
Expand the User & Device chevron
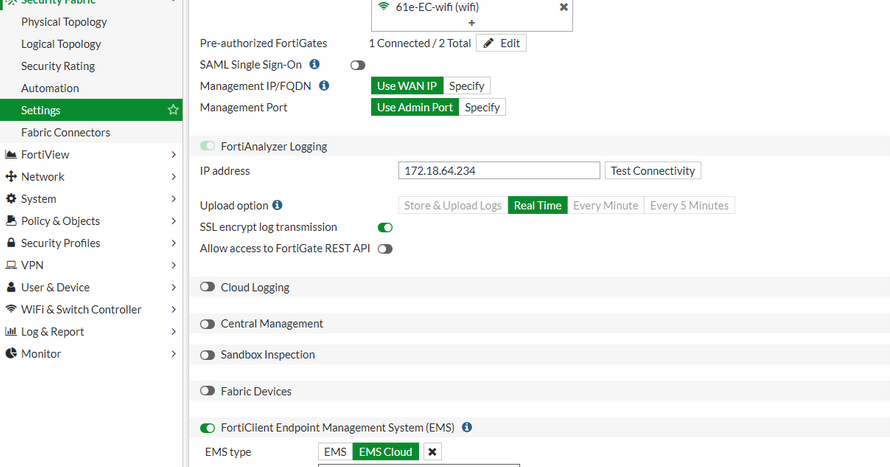(x=174, y=287)
